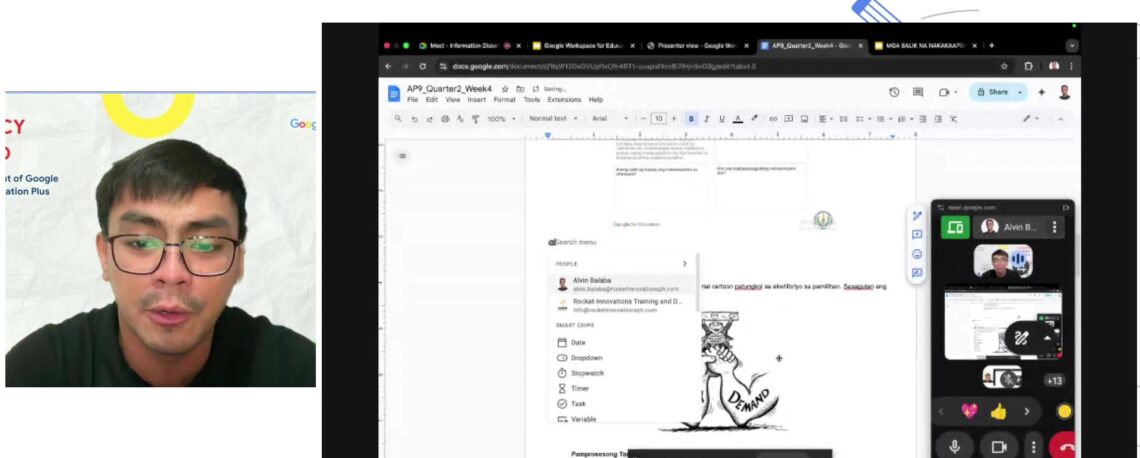Open the Arial font dropdown

(609, 118)
